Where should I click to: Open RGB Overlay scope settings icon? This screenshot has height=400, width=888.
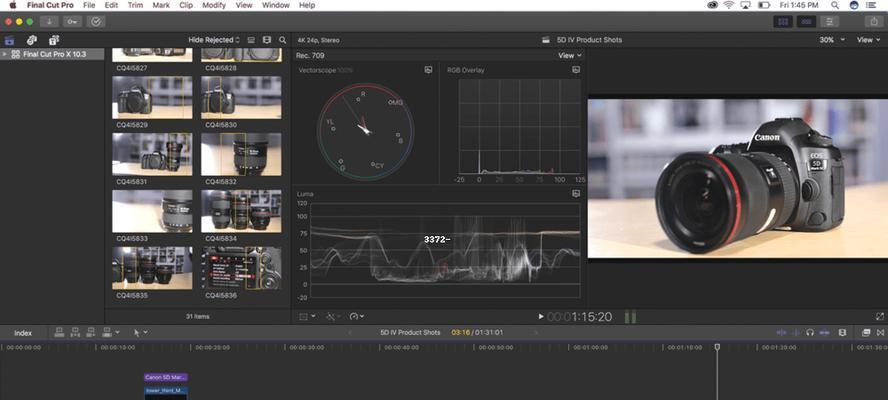click(x=576, y=70)
